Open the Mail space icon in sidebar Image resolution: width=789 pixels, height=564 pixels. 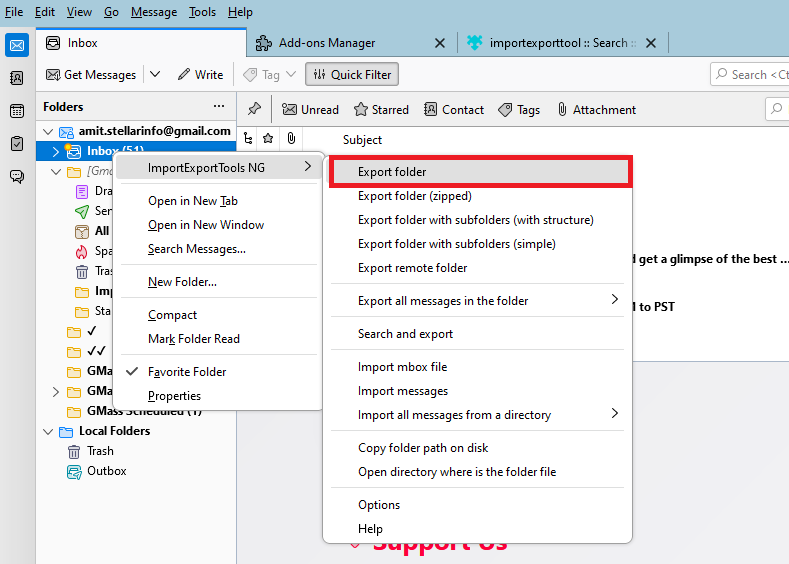17,45
